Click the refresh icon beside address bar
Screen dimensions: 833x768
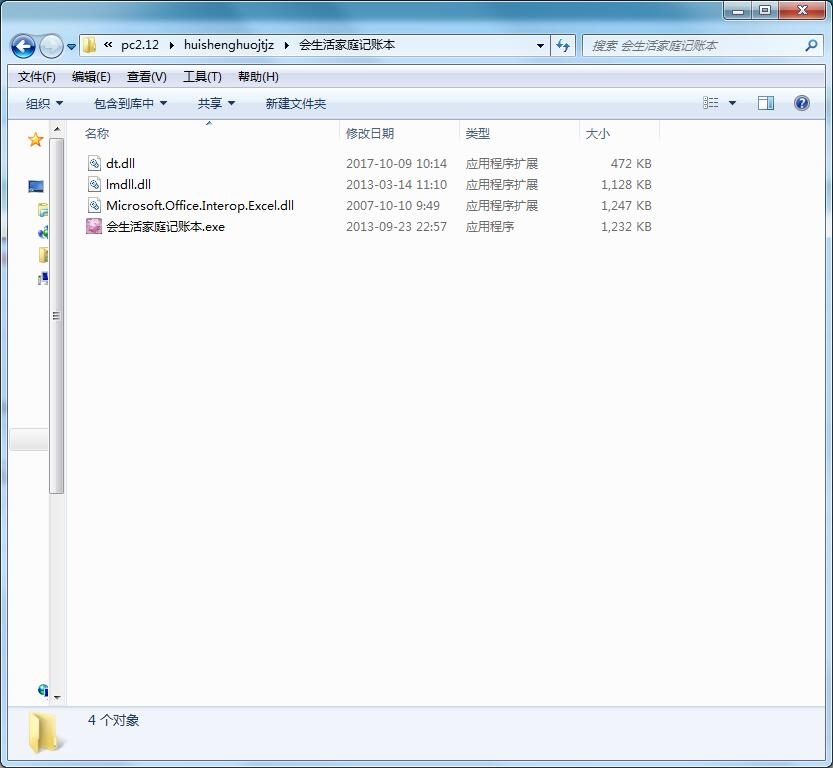coord(563,46)
